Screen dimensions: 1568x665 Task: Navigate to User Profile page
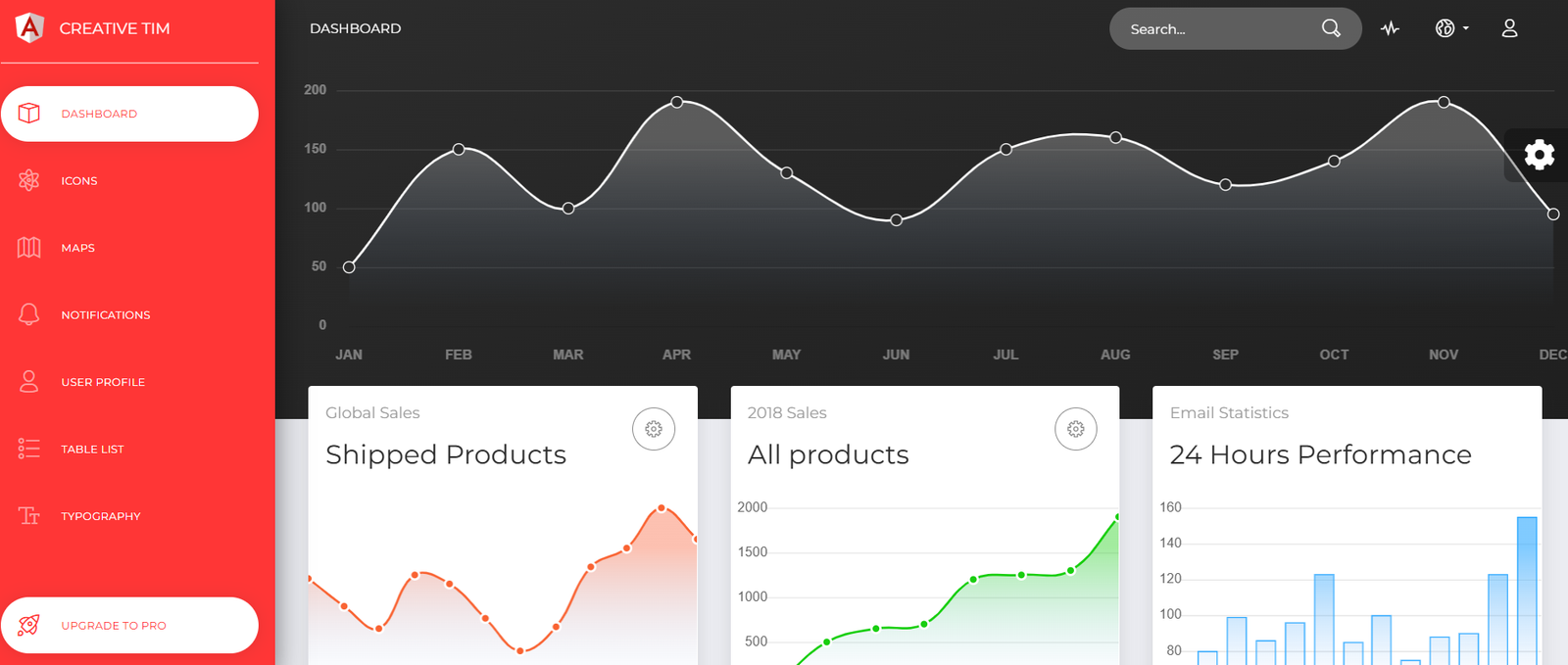pos(129,382)
